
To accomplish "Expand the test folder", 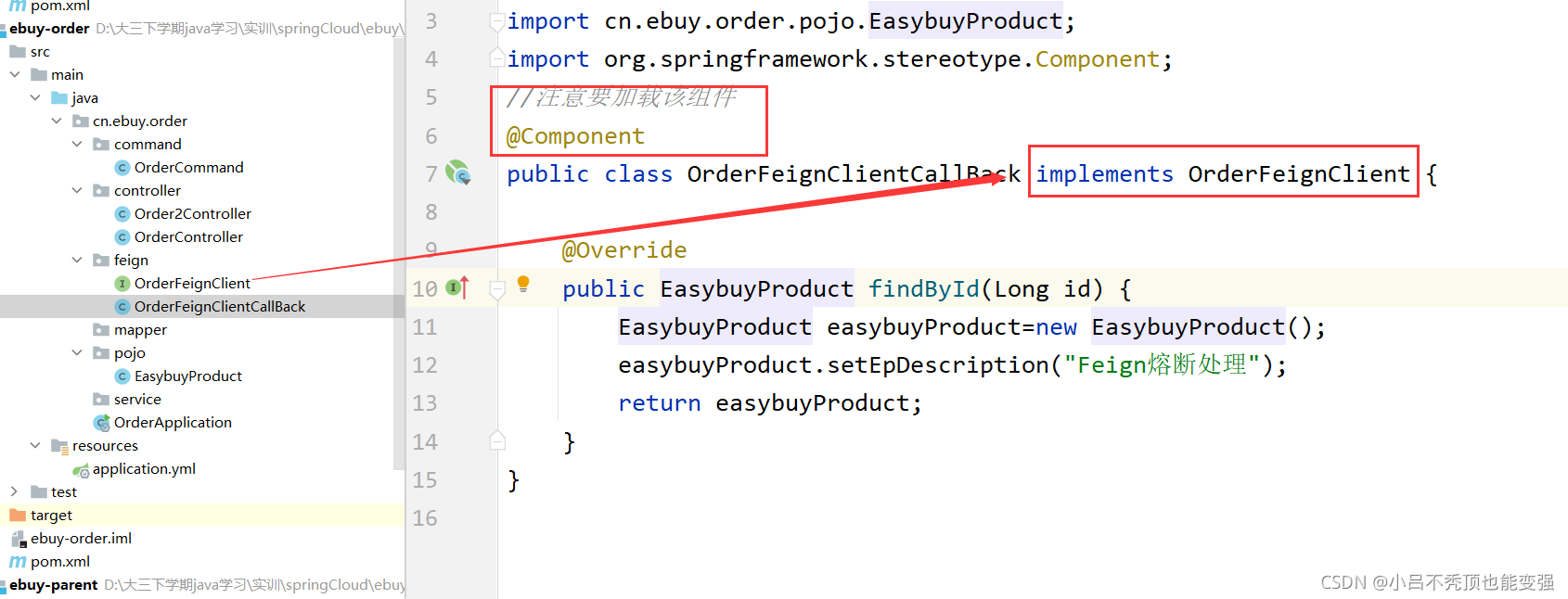I will (14, 491).
